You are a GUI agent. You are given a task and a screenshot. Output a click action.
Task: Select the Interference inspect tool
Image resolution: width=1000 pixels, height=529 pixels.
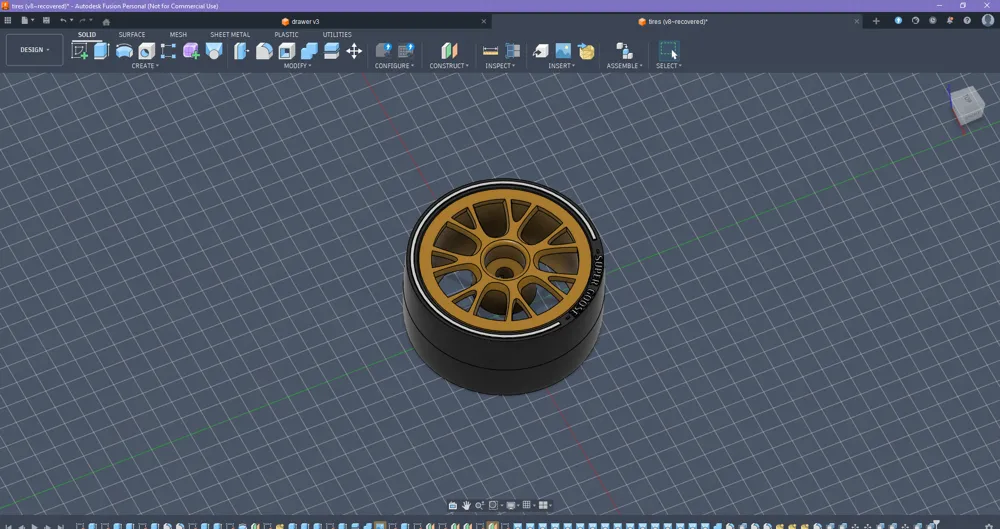click(513, 51)
